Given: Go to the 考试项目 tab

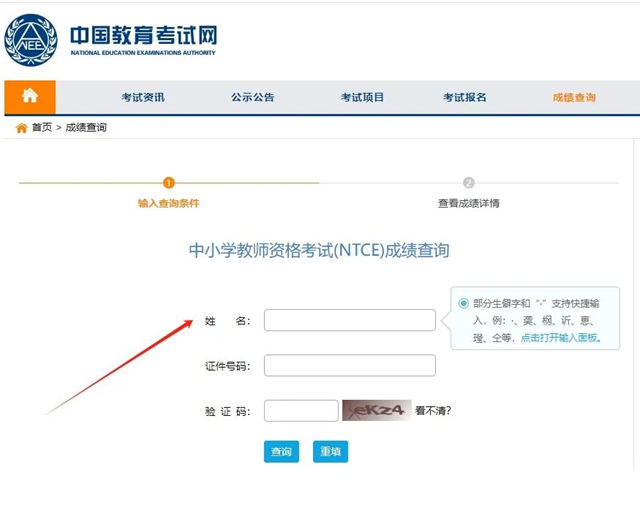Looking at the screenshot, I should (362, 97).
